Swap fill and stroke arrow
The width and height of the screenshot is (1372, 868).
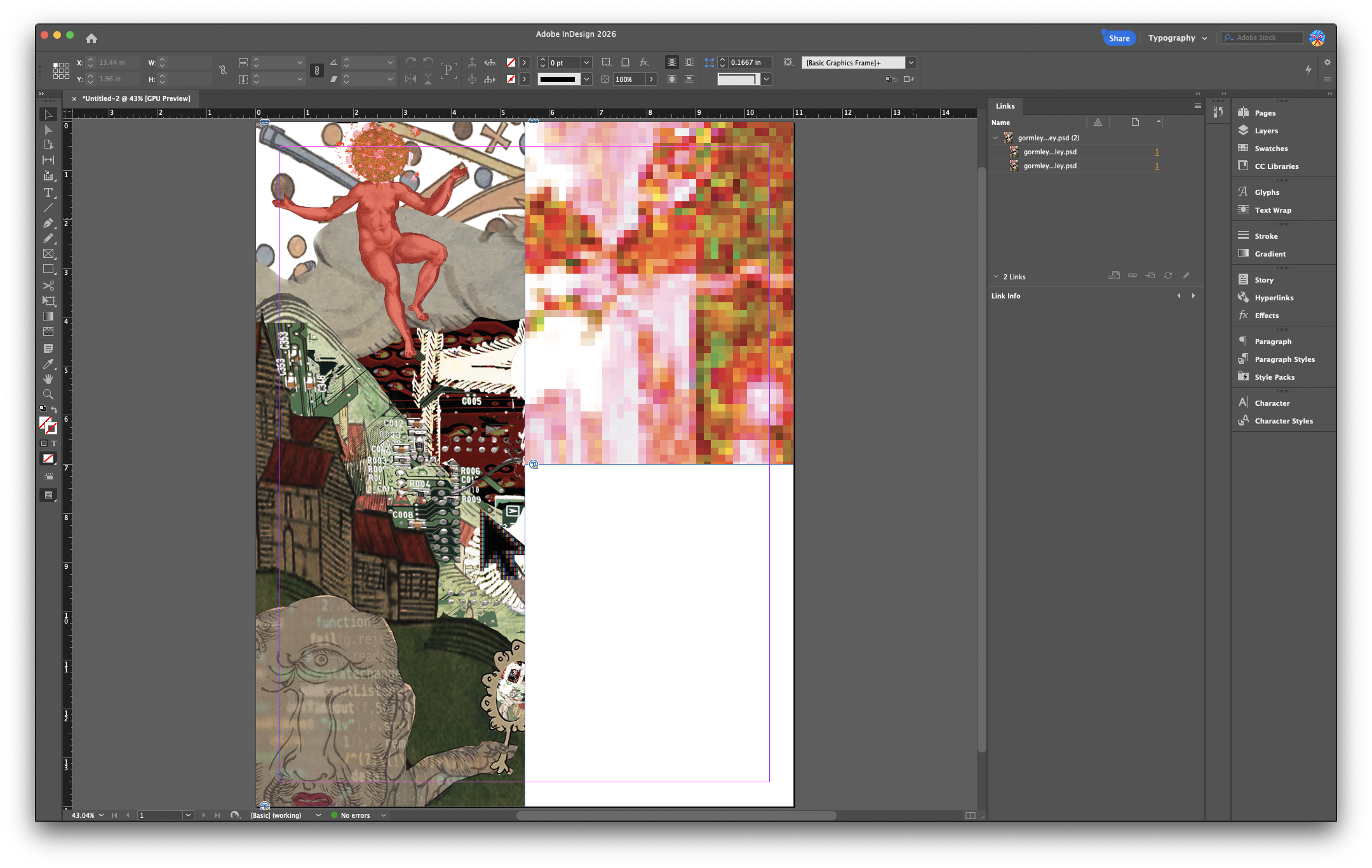[x=55, y=410]
